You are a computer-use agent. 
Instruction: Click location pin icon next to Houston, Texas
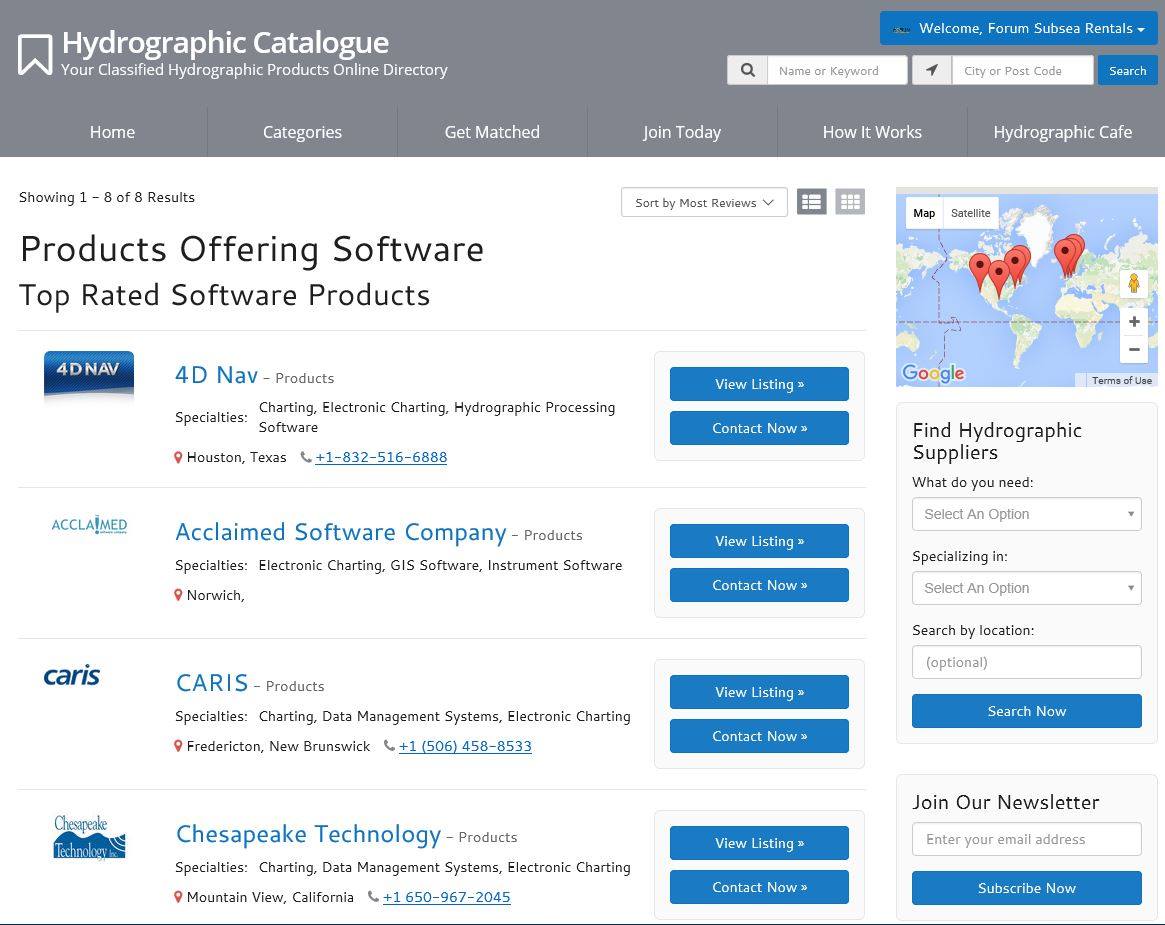[x=178, y=458]
